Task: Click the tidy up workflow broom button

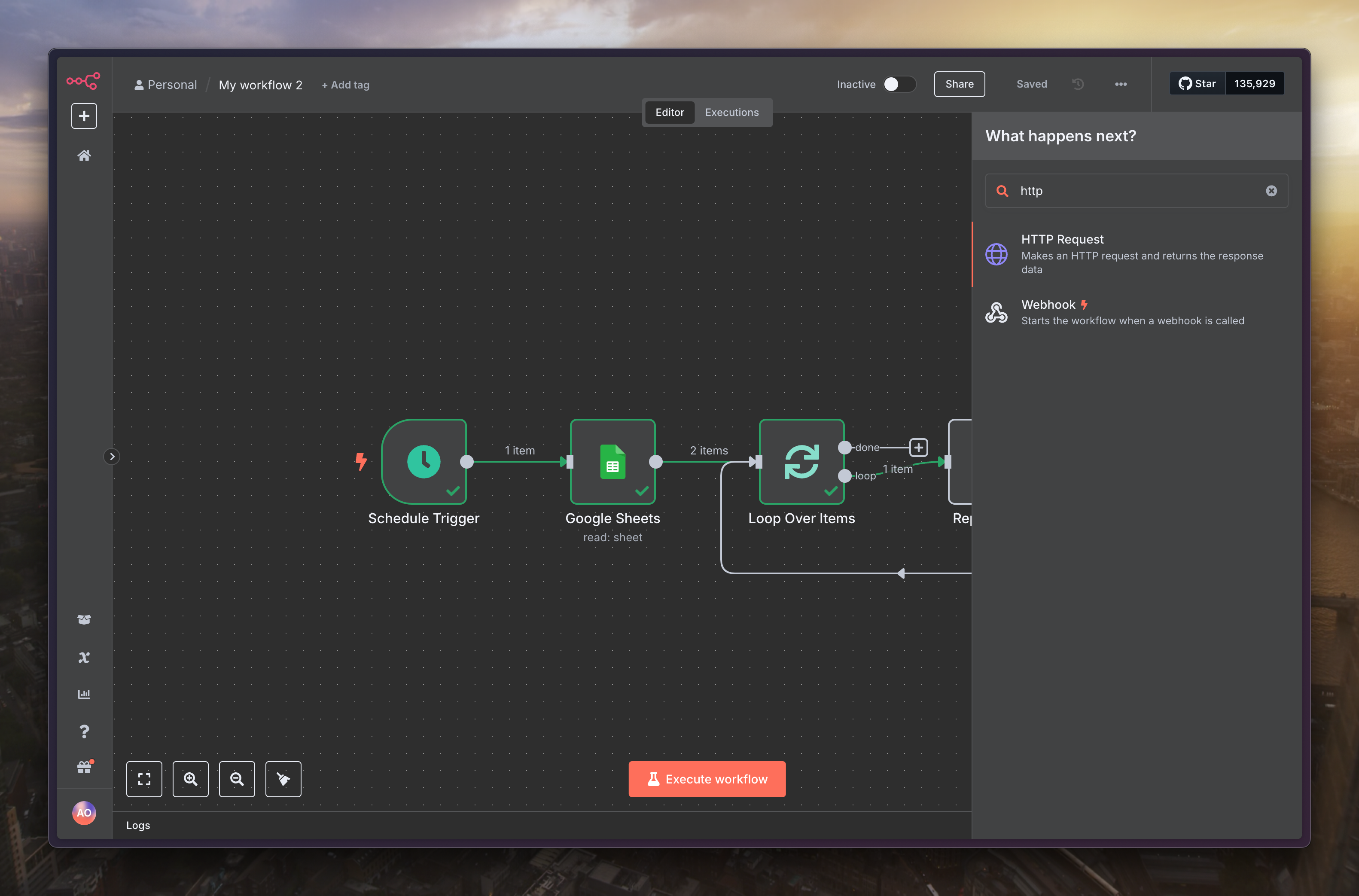Action: [x=283, y=779]
